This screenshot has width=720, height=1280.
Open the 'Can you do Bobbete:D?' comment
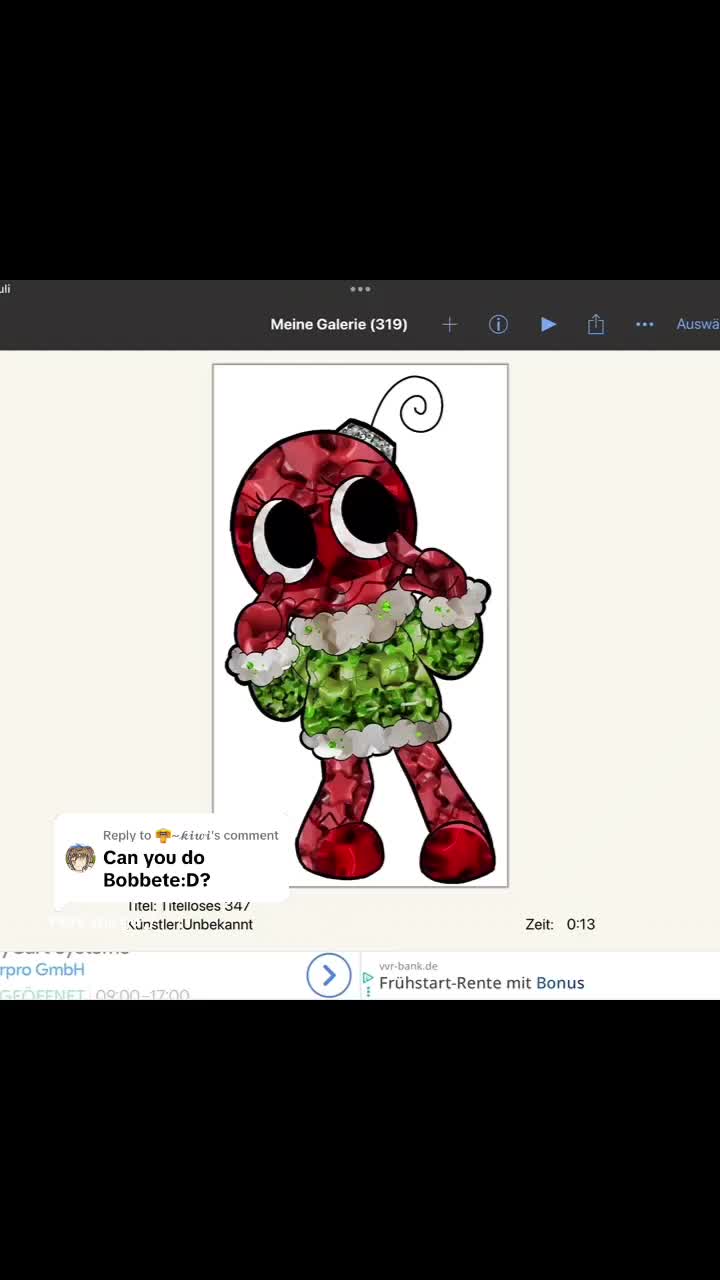tap(157, 868)
